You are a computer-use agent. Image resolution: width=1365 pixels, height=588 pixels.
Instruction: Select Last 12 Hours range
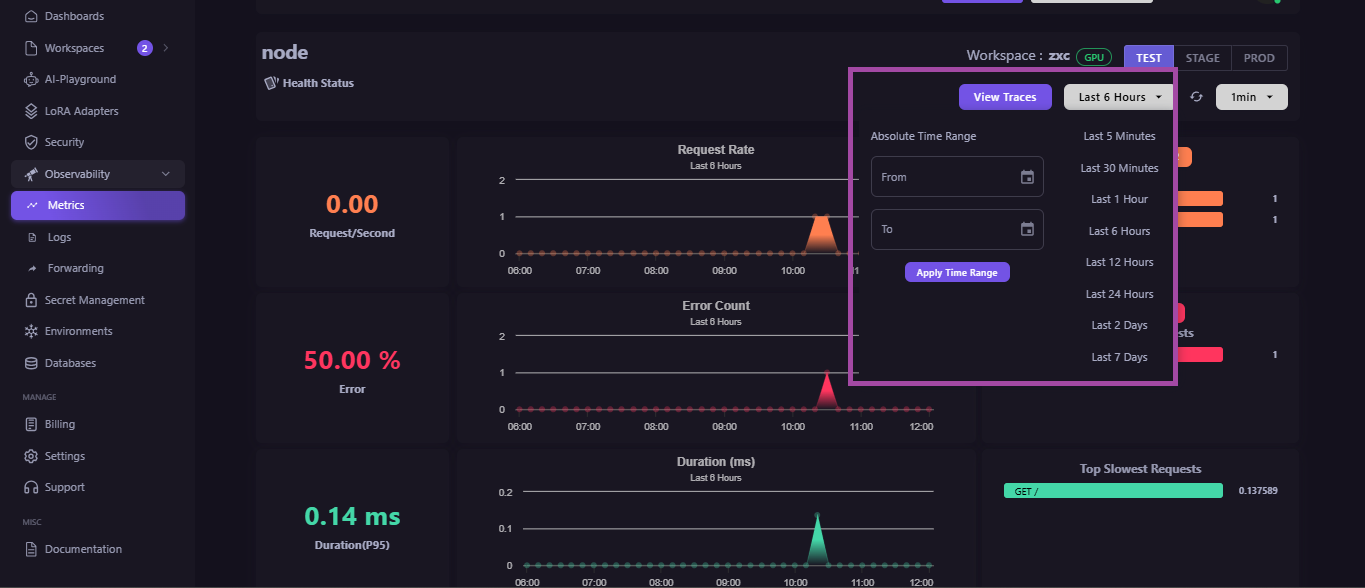click(1119, 262)
